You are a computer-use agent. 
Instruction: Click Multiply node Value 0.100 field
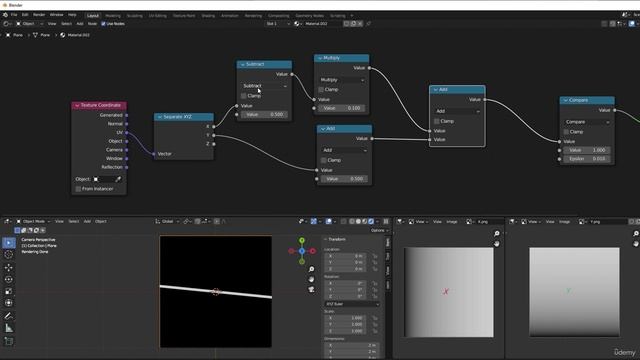click(342, 108)
